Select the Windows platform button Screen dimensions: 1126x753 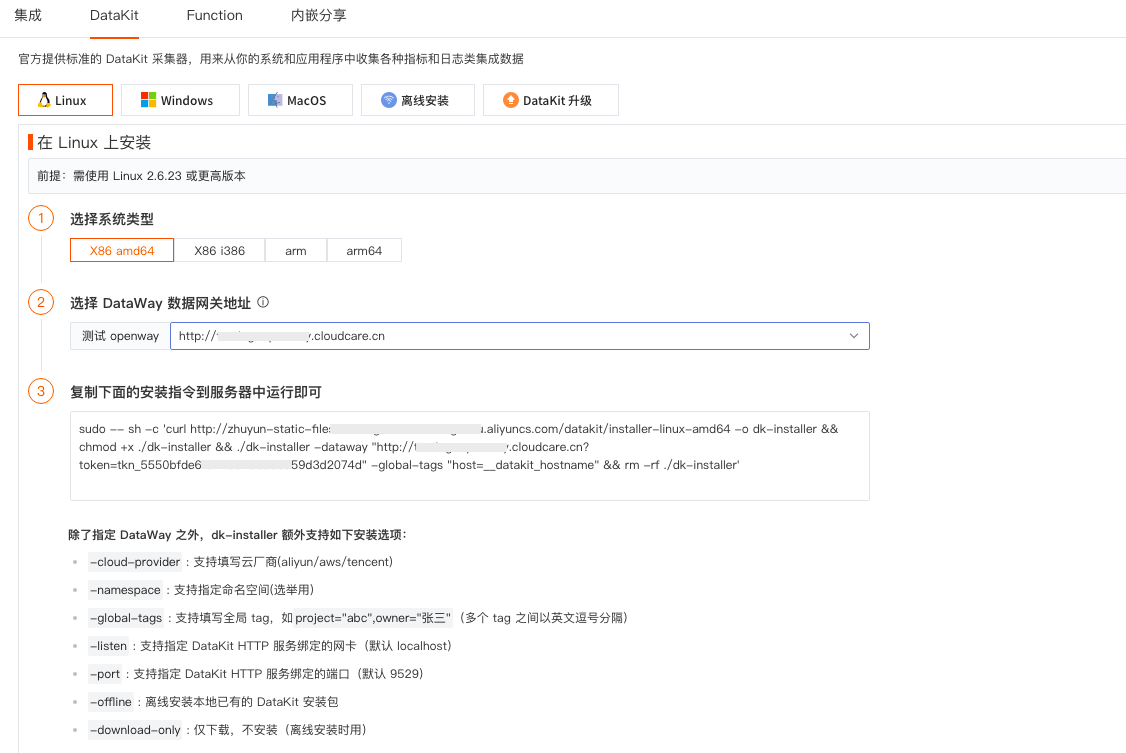coord(180,100)
